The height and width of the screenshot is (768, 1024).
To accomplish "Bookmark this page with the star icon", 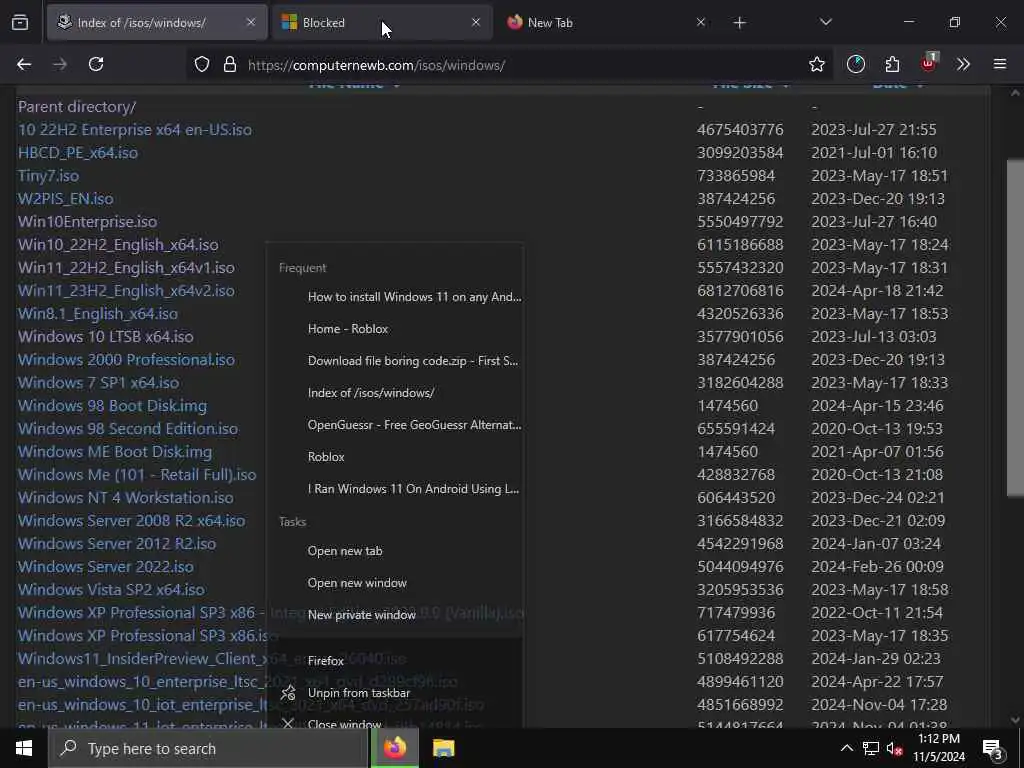I will point(816,64).
